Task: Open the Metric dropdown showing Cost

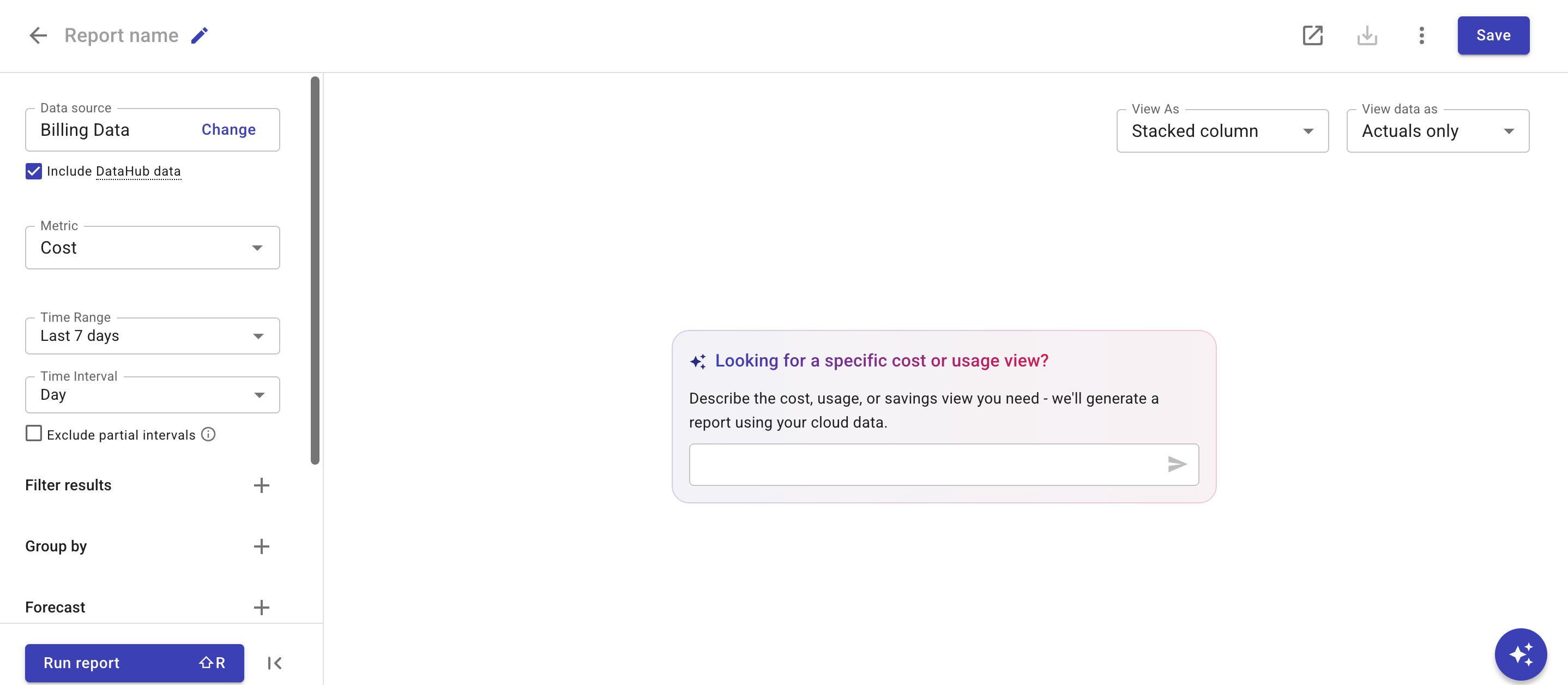Action: pos(152,248)
